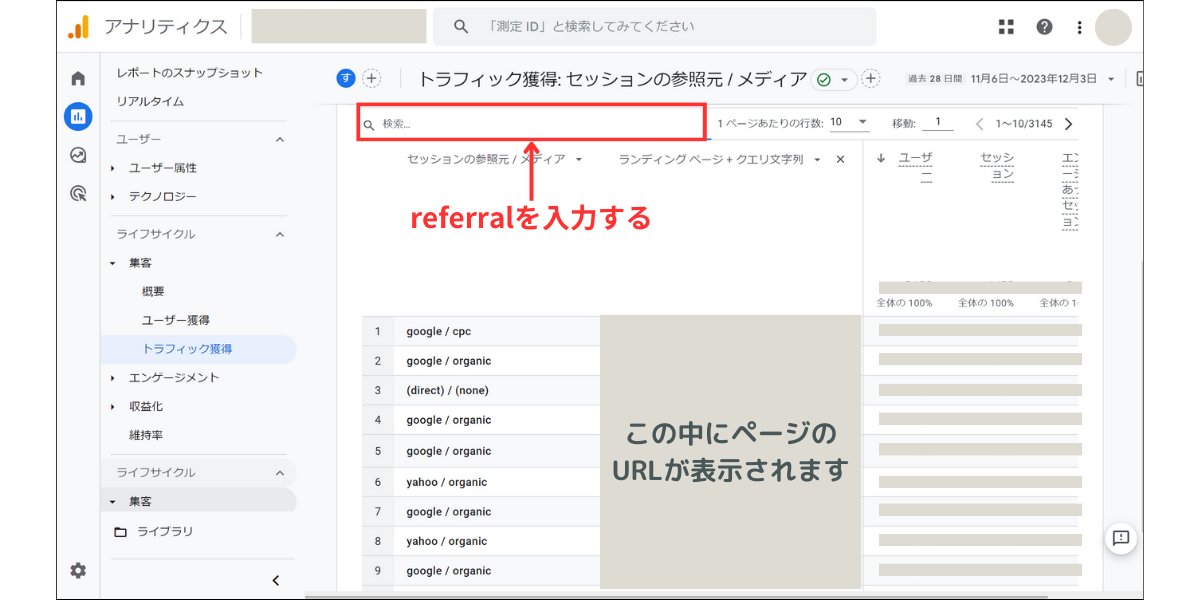Click the す comparison chip
This screenshot has height=600, width=1200.
pyautogui.click(x=346, y=78)
